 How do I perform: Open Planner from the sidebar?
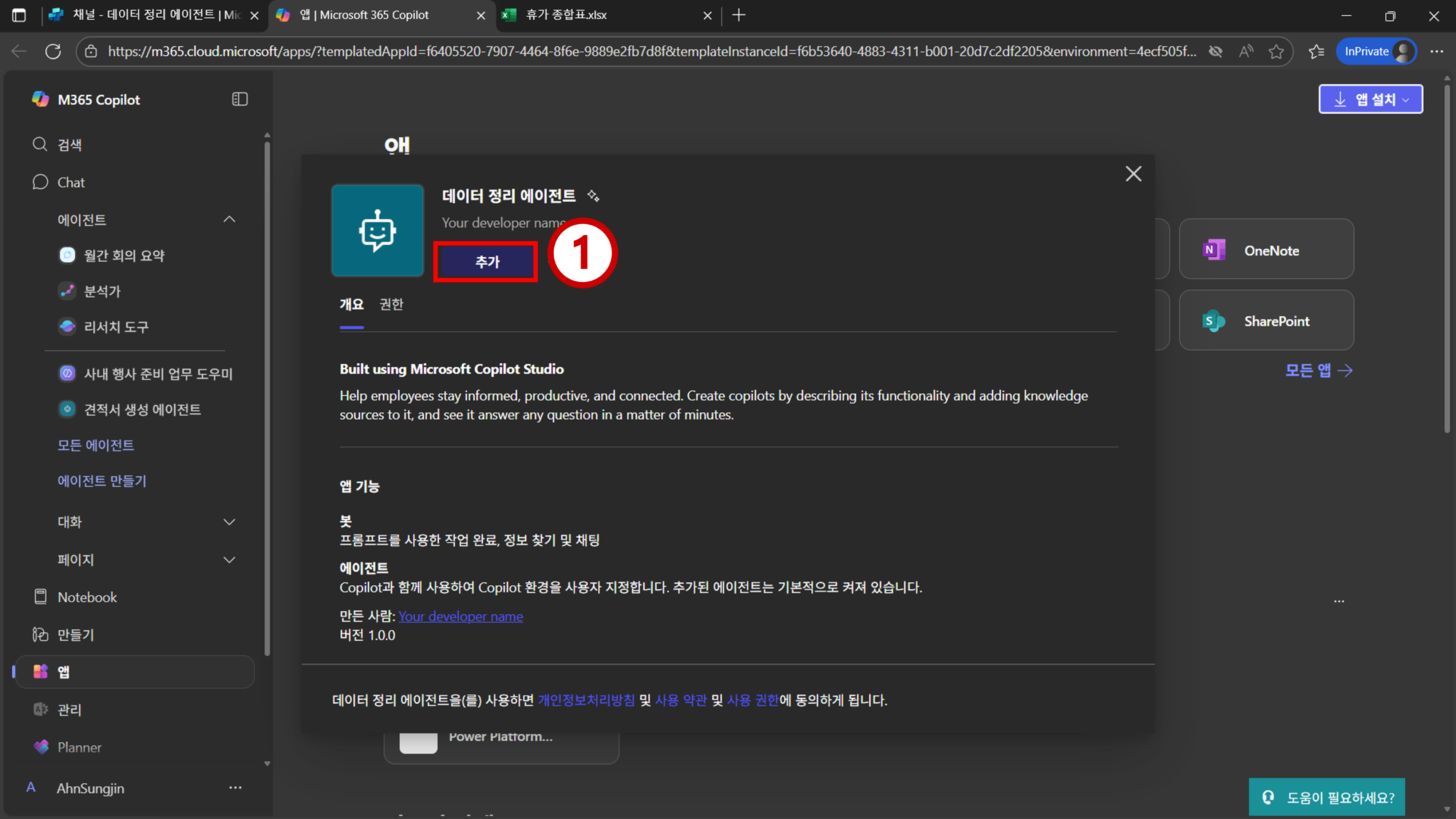point(79,747)
